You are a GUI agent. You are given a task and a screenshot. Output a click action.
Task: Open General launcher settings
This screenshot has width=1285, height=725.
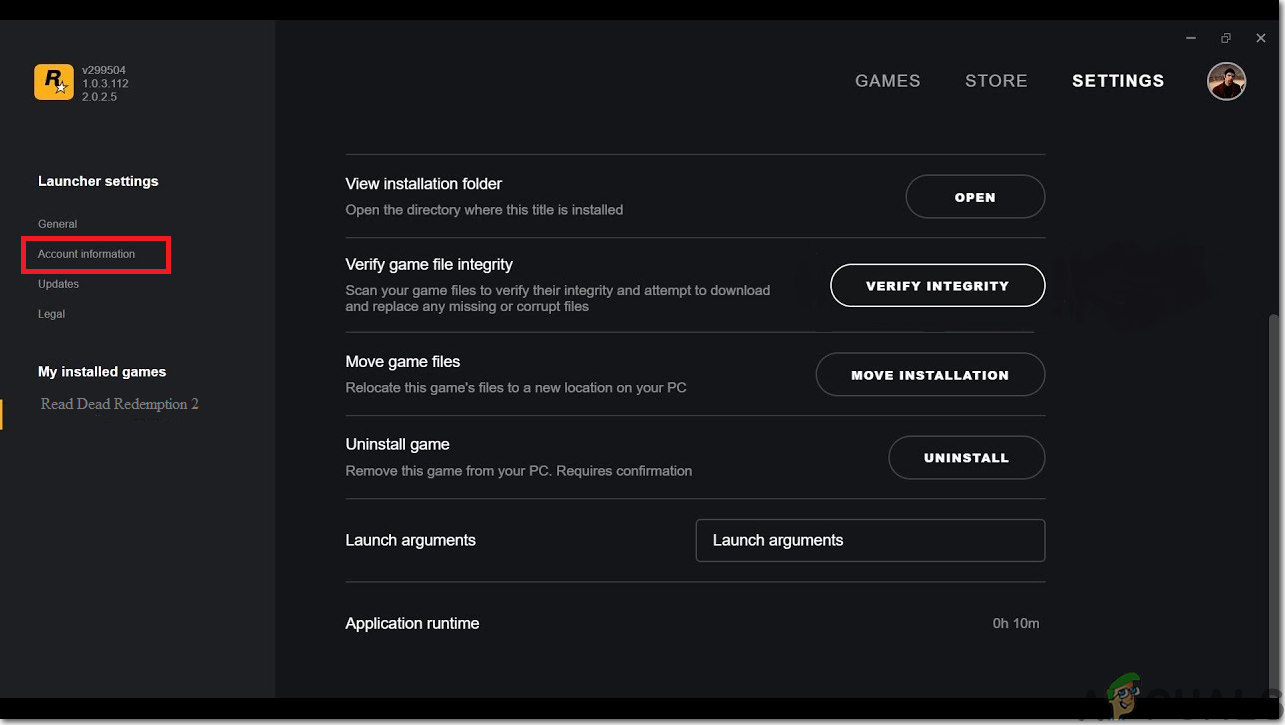58,224
